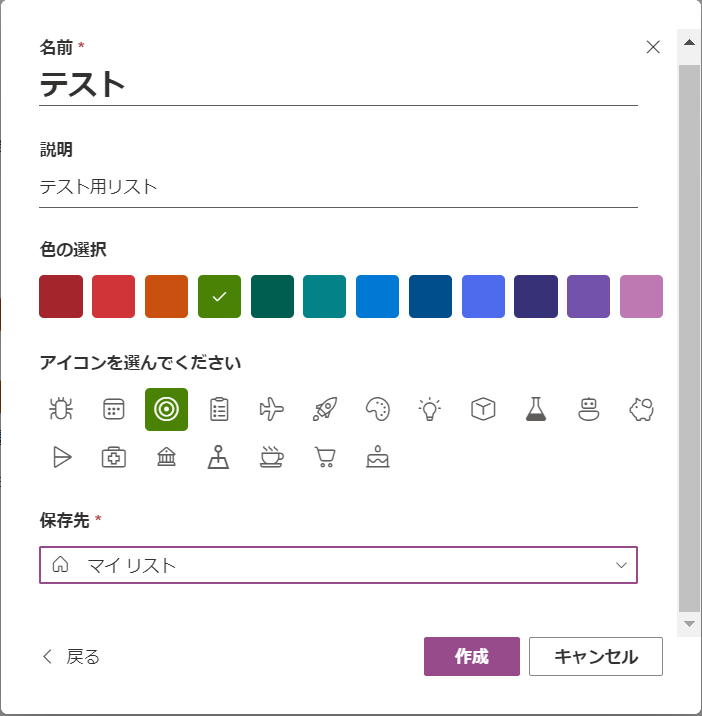The width and height of the screenshot is (702, 716).
Task: Pick the clipboard checklist icon
Action: point(219,409)
